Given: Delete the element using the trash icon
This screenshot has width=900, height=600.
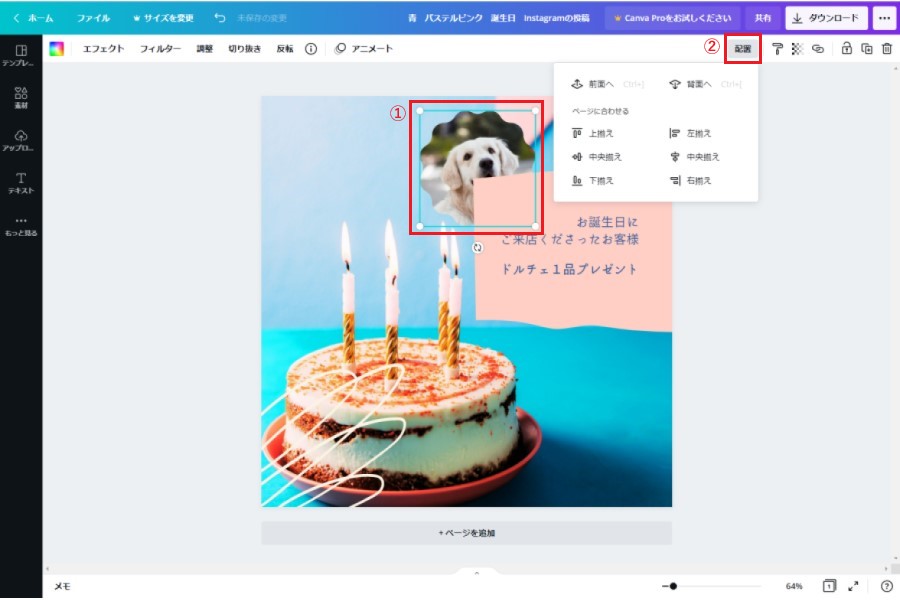Looking at the screenshot, I should click(x=886, y=48).
